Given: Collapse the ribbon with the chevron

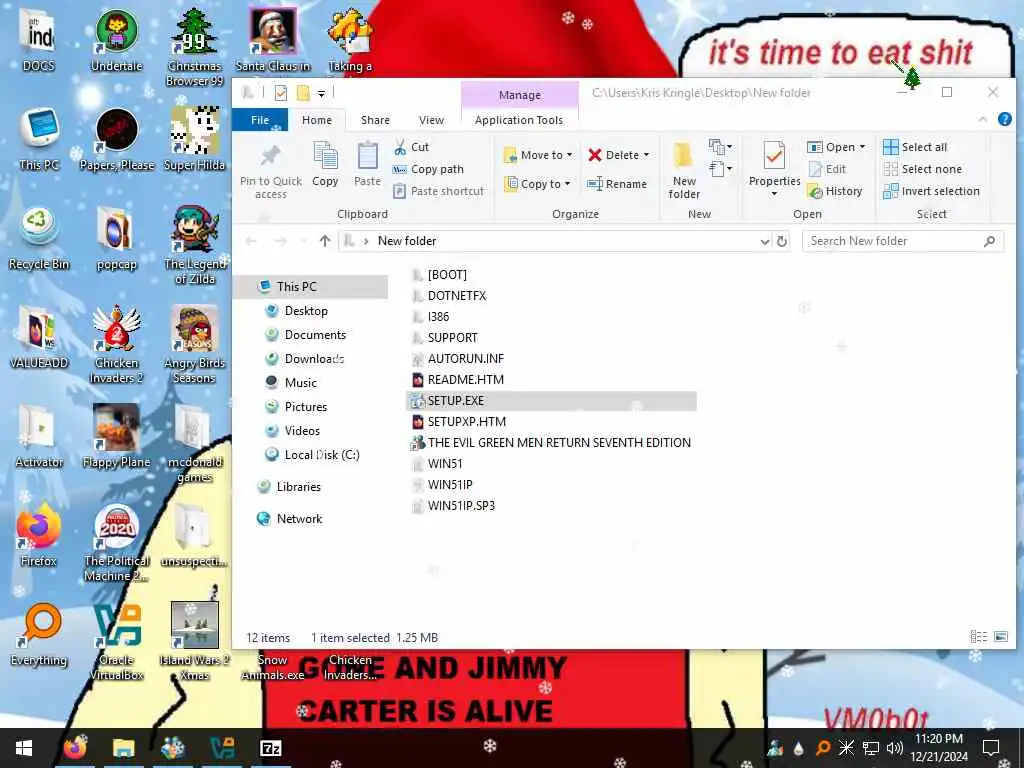Looking at the screenshot, I should tap(982, 120).
